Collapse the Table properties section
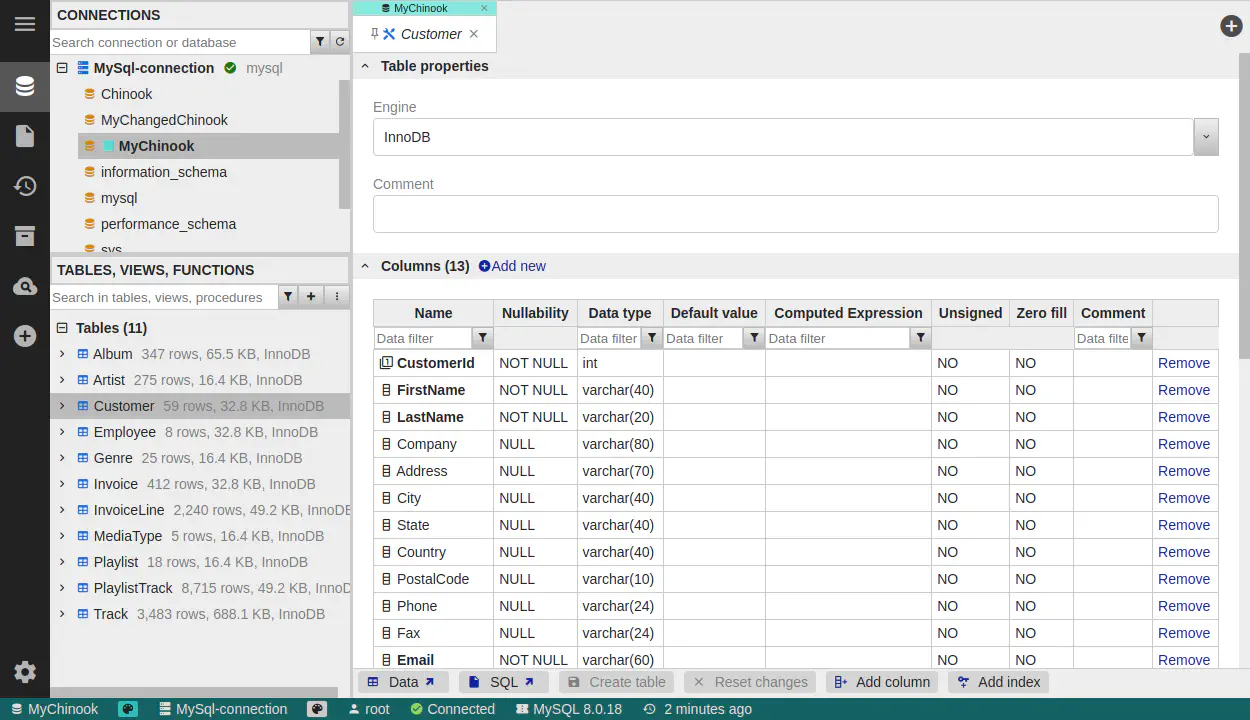 click(365, 66)
